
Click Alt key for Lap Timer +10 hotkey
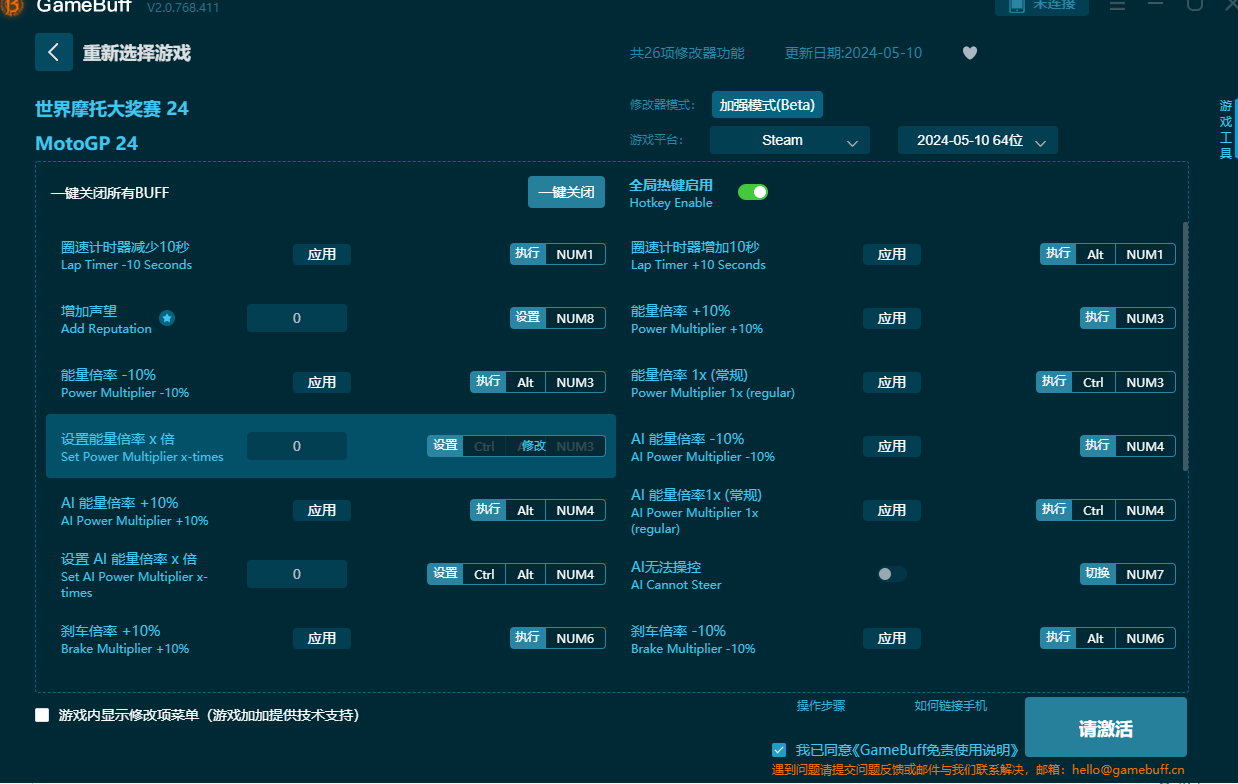click(1095, 254)
